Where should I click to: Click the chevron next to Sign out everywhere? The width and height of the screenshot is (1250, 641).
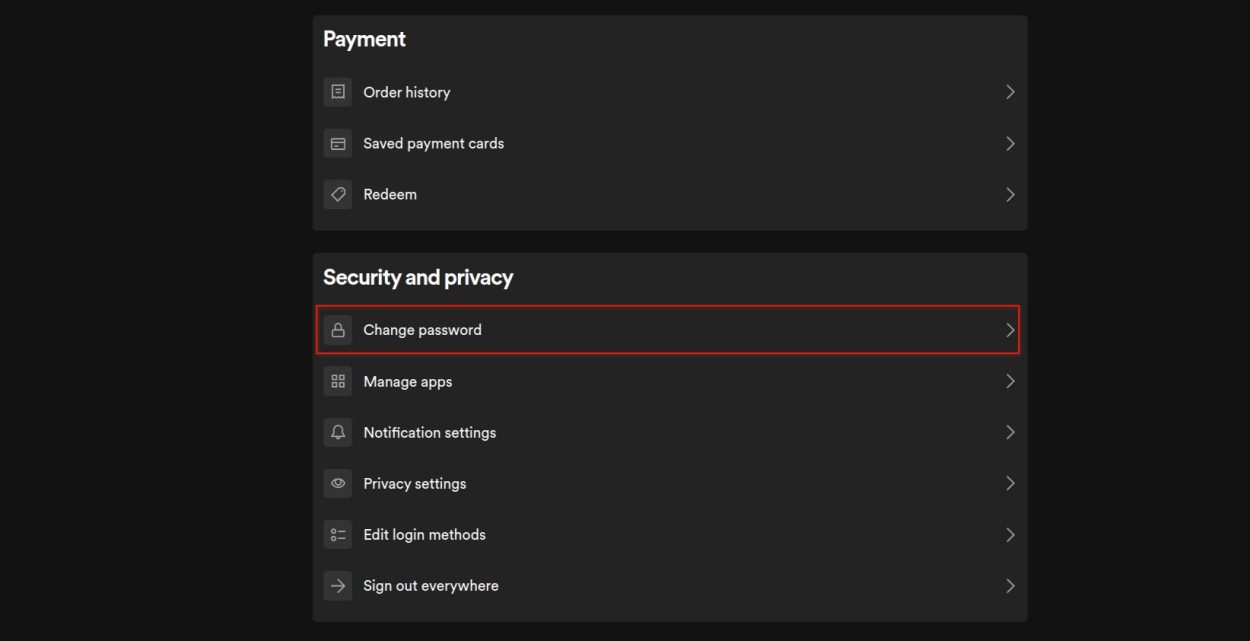click(1009, 585)
